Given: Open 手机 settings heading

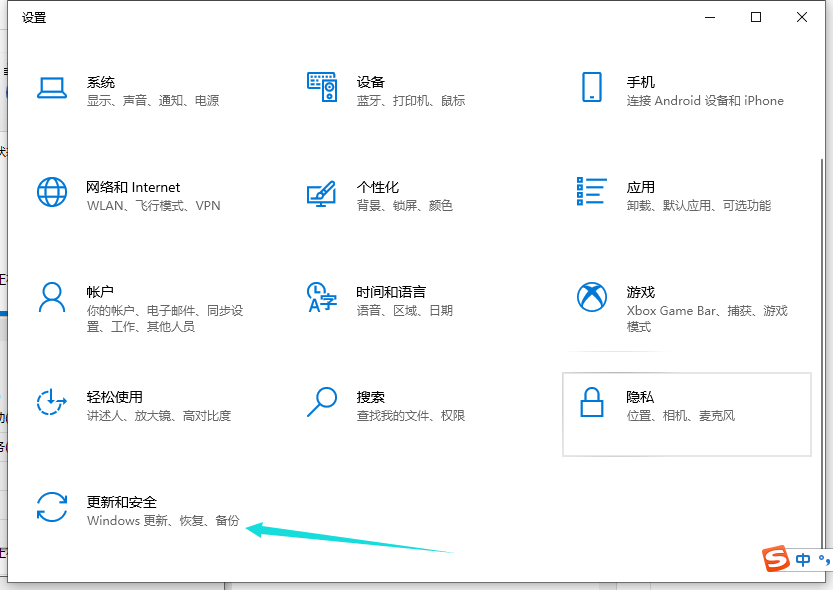Looking at the screenshot, I should tap(640, 82).
